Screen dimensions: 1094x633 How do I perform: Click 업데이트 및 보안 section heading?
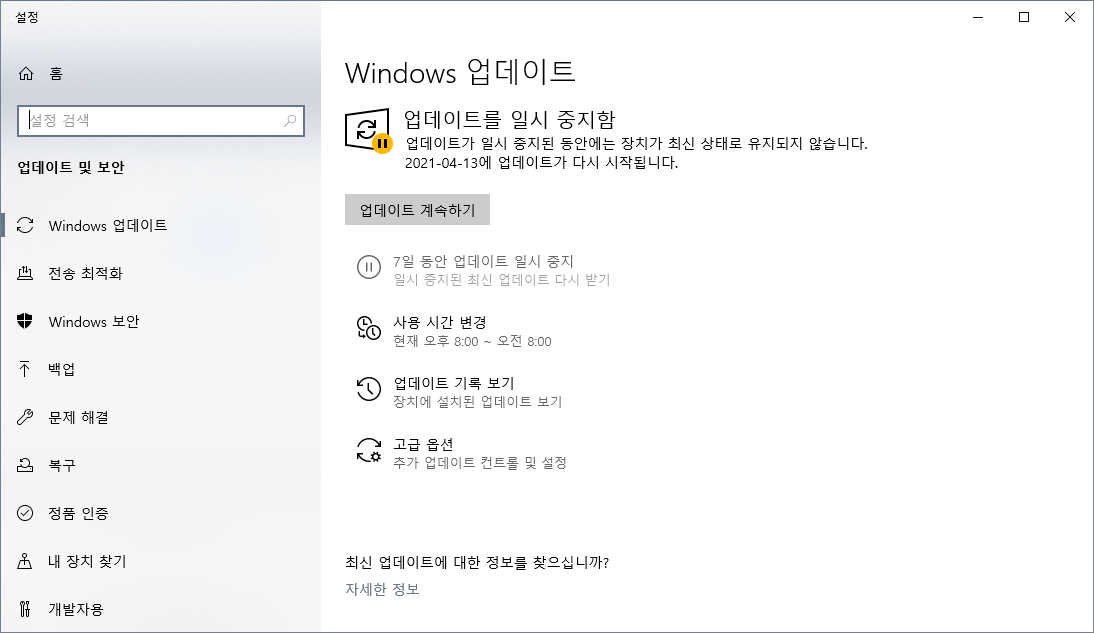click(70, 167)
